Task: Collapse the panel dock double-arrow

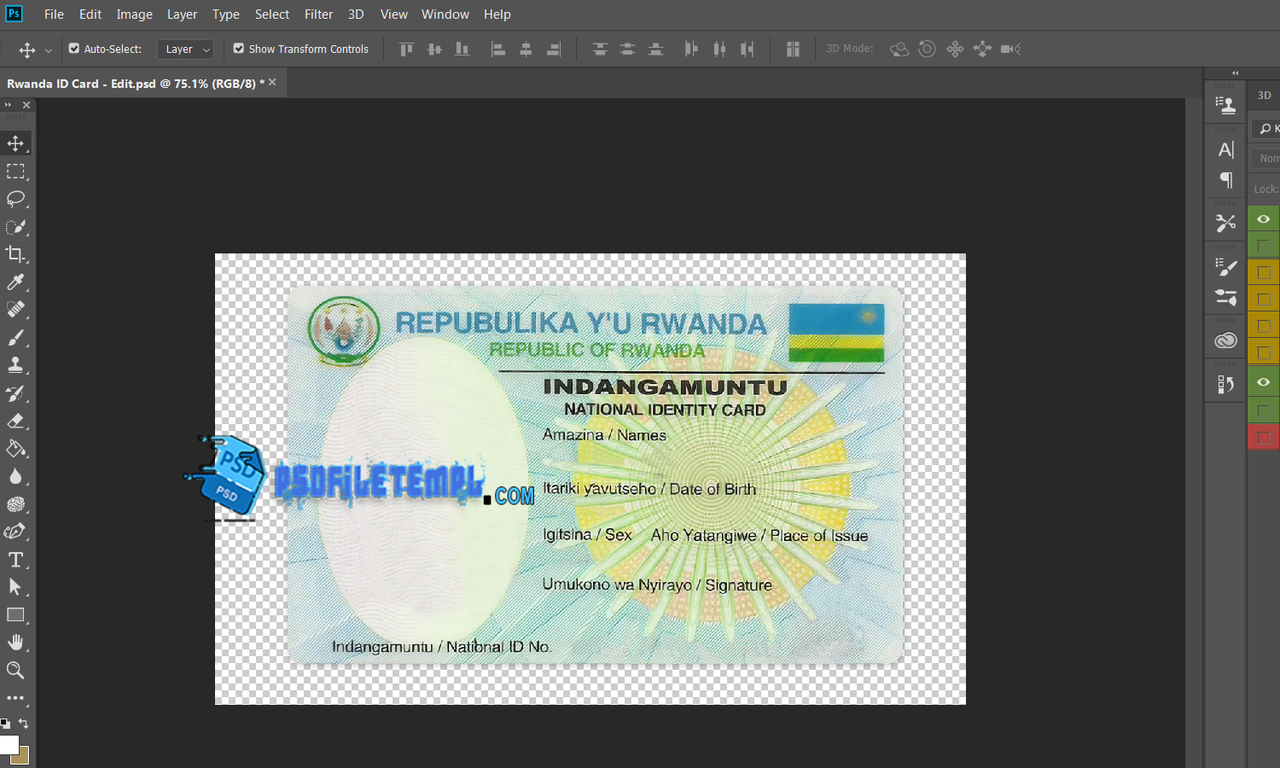Action: (x=1235, y=73)
